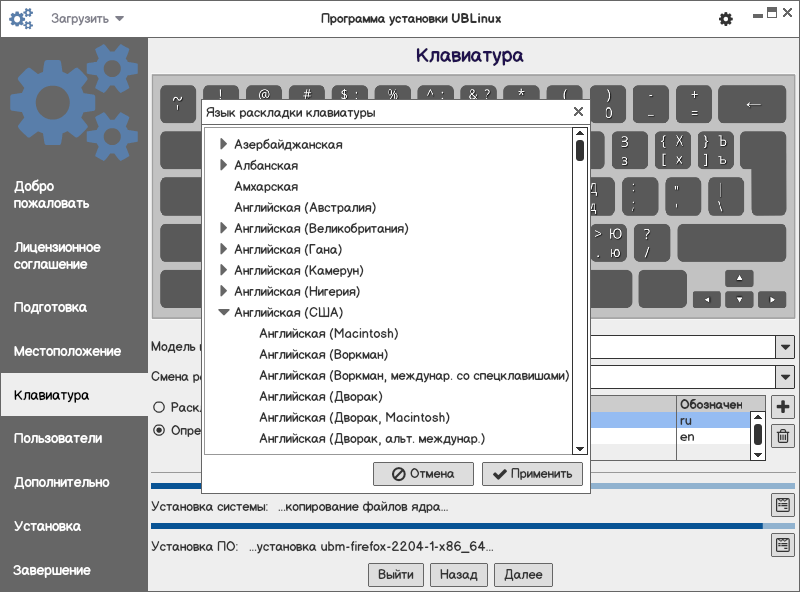Image resolution: width=800 pixels, height=592 pixels.
Task: Go to Местоположение step
Action: coord(74,351)
